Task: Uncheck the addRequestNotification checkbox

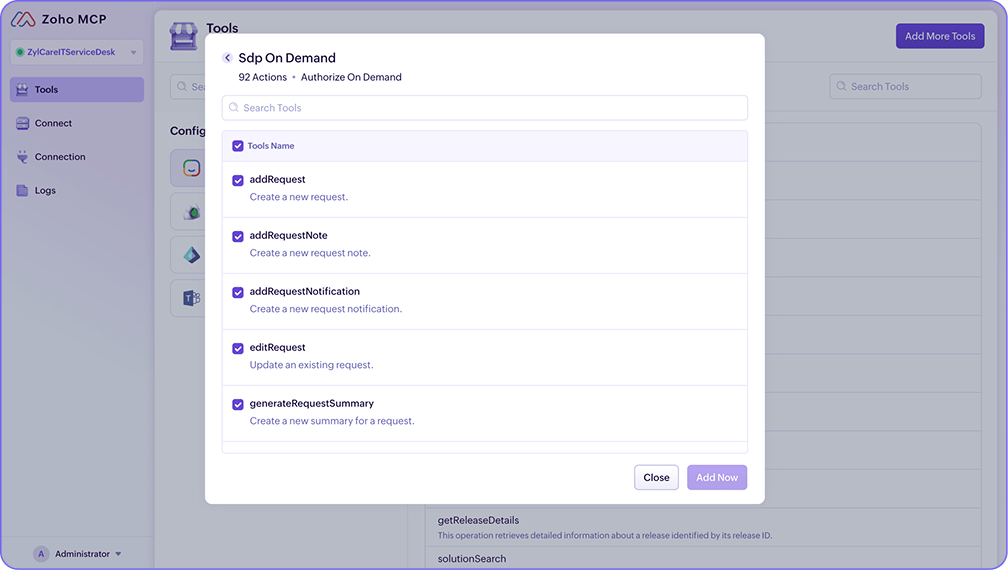Action: pyautogui.click(x=238, y=292)
